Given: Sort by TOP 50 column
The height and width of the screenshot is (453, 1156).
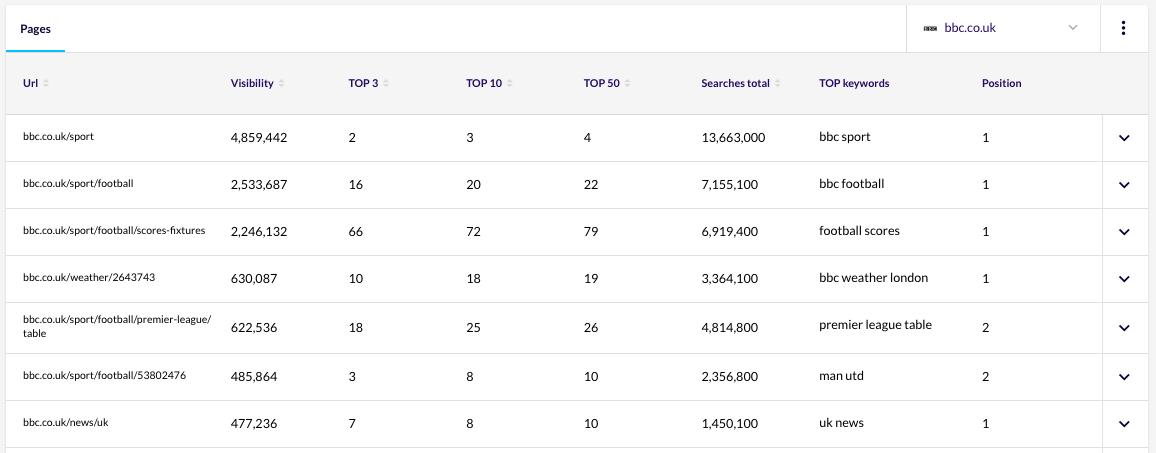Looking at the screenshot, I should (607, 83).
